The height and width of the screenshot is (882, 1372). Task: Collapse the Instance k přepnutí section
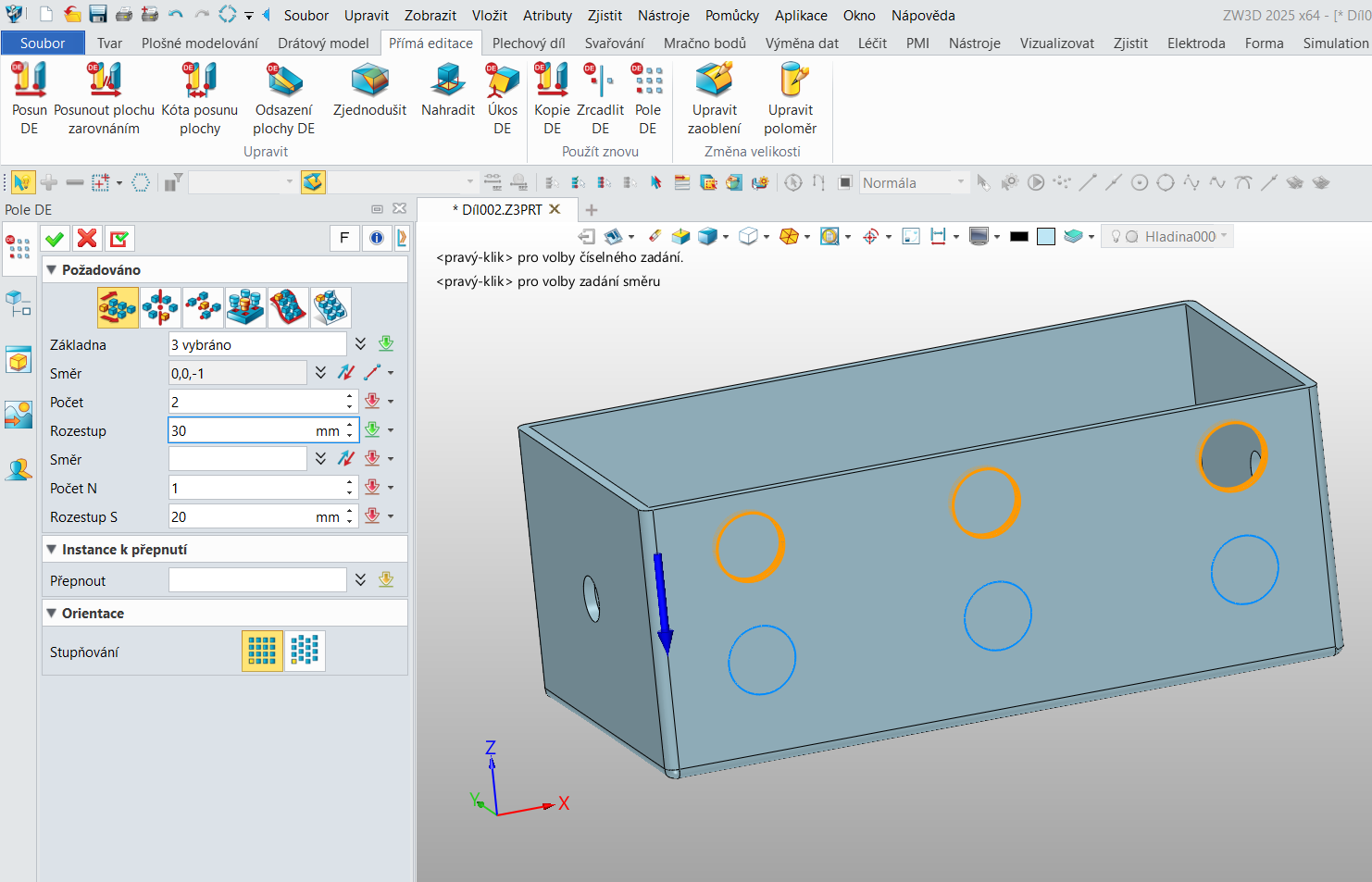point(52,550)
